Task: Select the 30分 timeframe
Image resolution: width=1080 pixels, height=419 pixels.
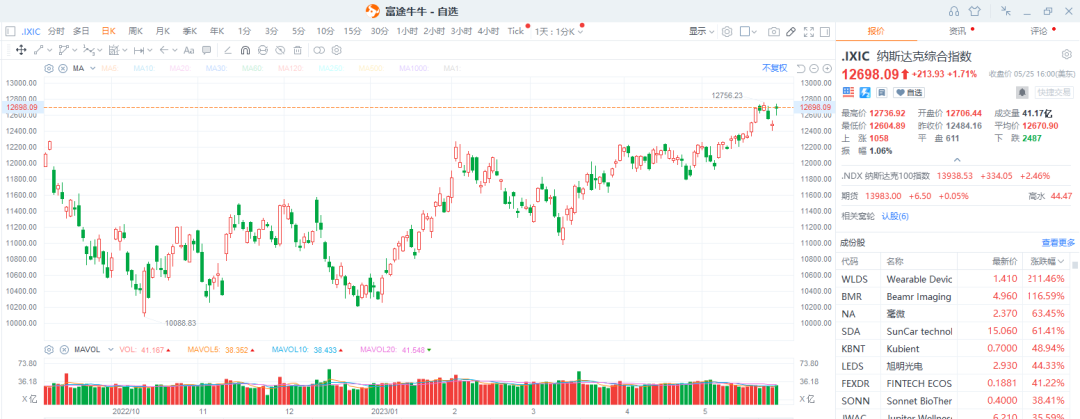Action: click(x=380, y=31)
